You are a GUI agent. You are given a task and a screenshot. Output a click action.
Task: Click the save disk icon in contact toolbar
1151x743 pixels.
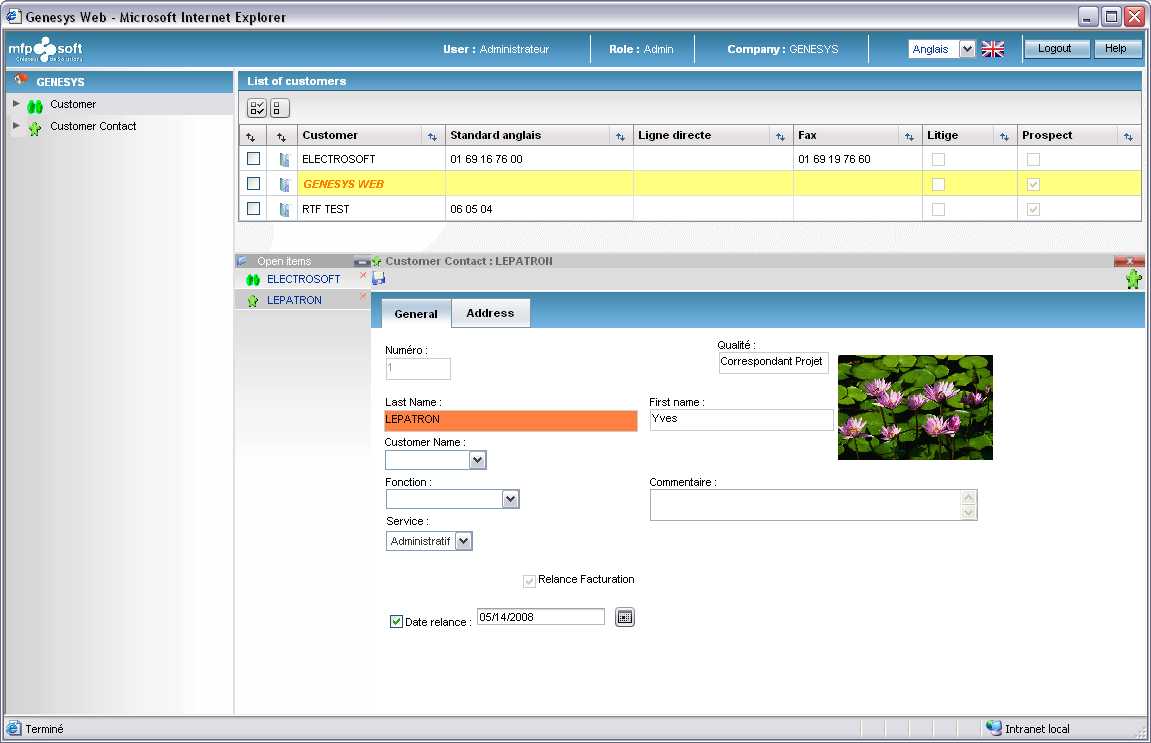click(x=379, y=279)
